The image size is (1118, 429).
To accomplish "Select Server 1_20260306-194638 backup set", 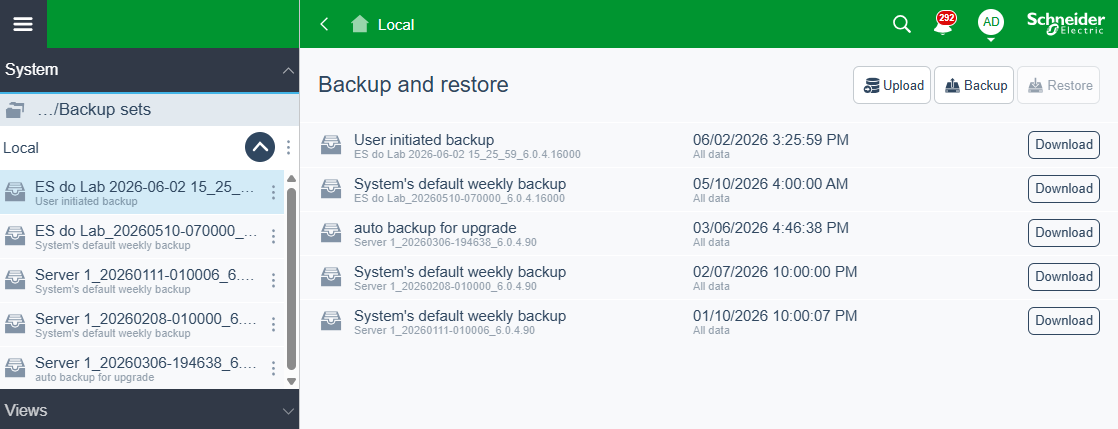I will (x=142, y=368).
